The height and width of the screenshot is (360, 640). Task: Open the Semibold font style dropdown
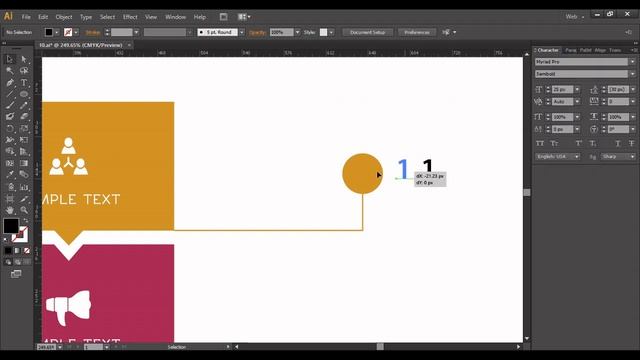click(x=632, y=74)
